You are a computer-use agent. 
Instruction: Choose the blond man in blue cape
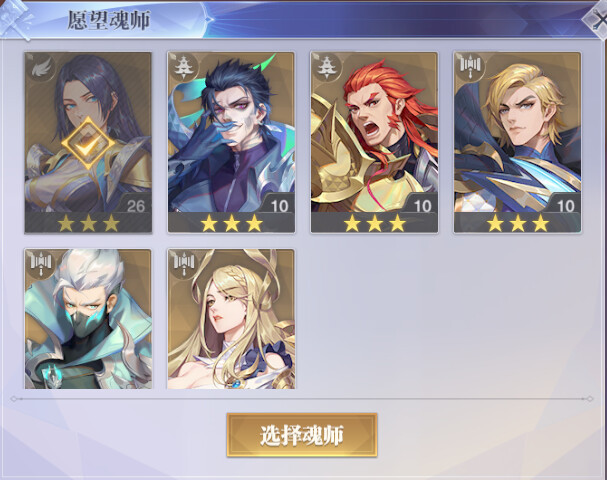pyautogui.click(x=518, y=142)
